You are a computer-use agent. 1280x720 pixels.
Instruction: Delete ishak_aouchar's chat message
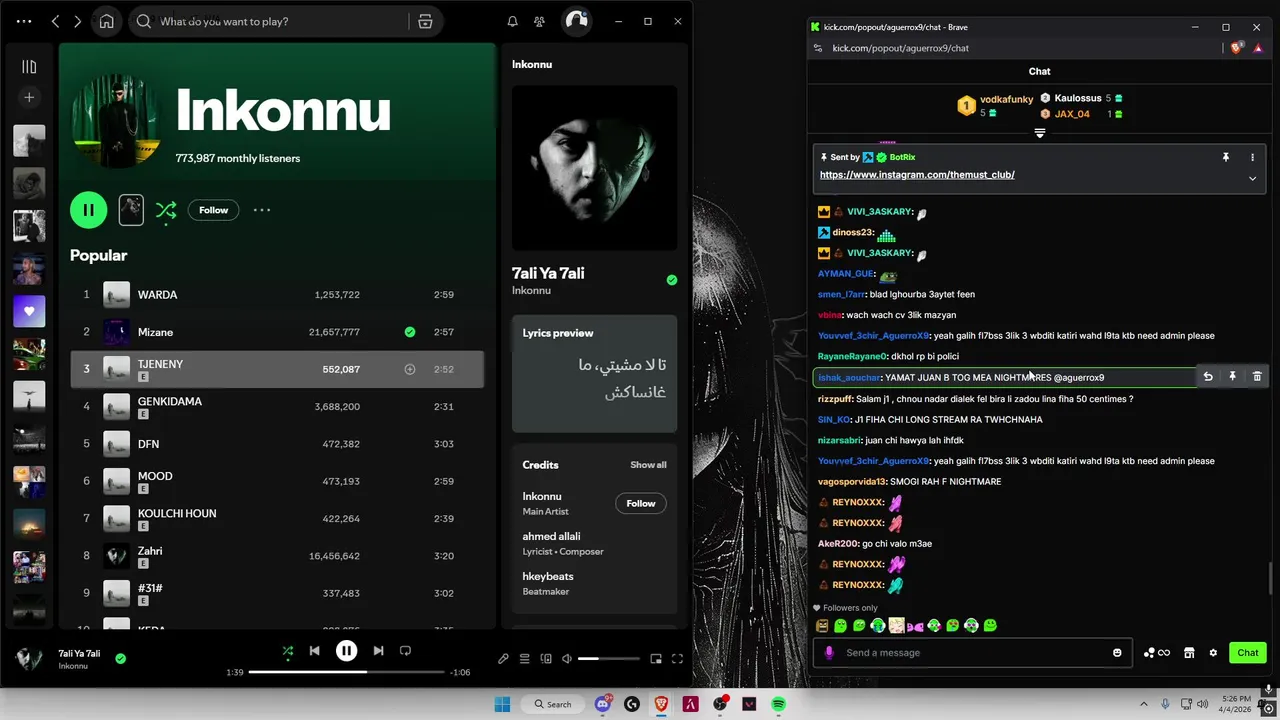tap(1257, 377)
